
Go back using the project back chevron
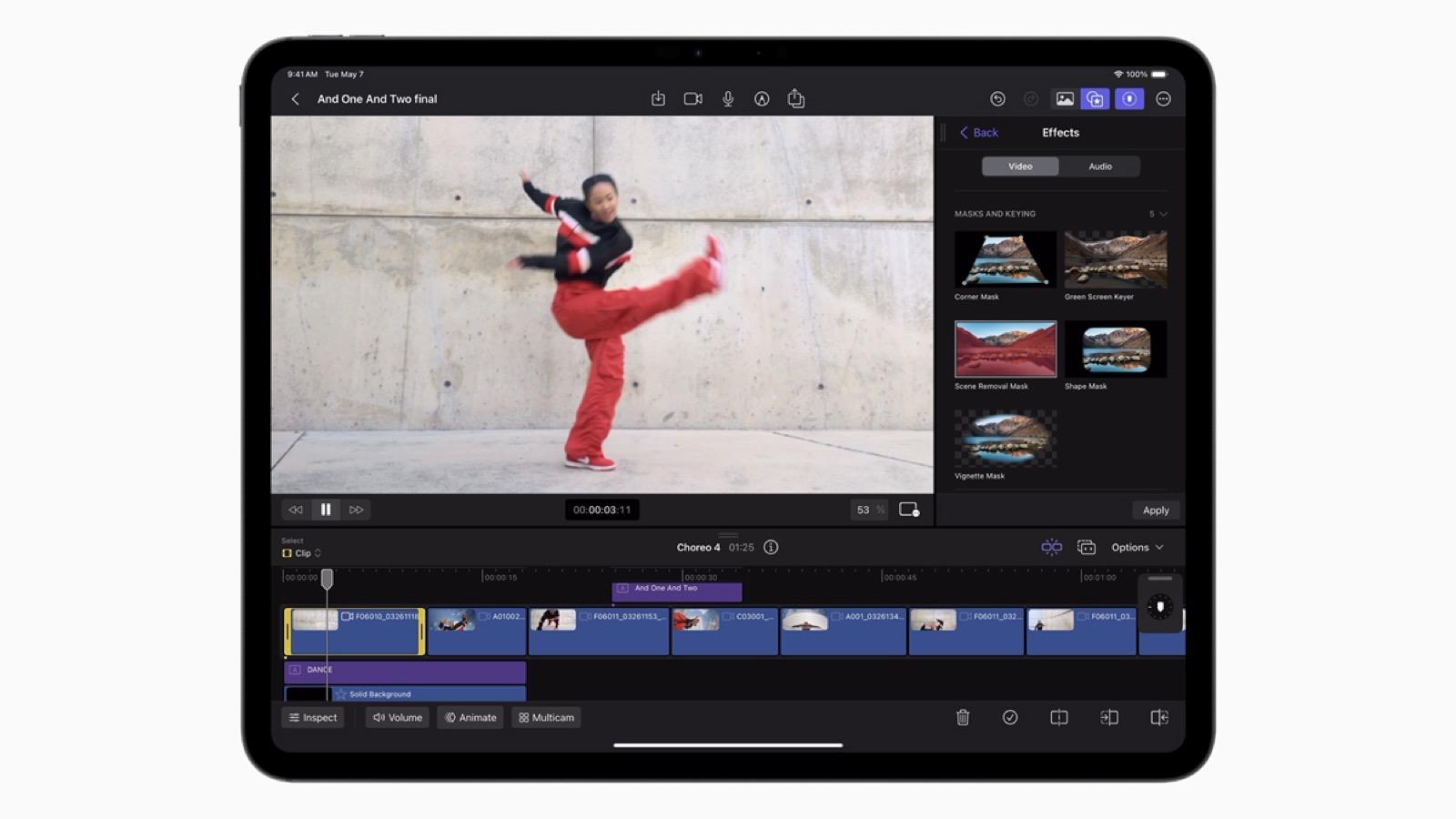click(295, 99)
